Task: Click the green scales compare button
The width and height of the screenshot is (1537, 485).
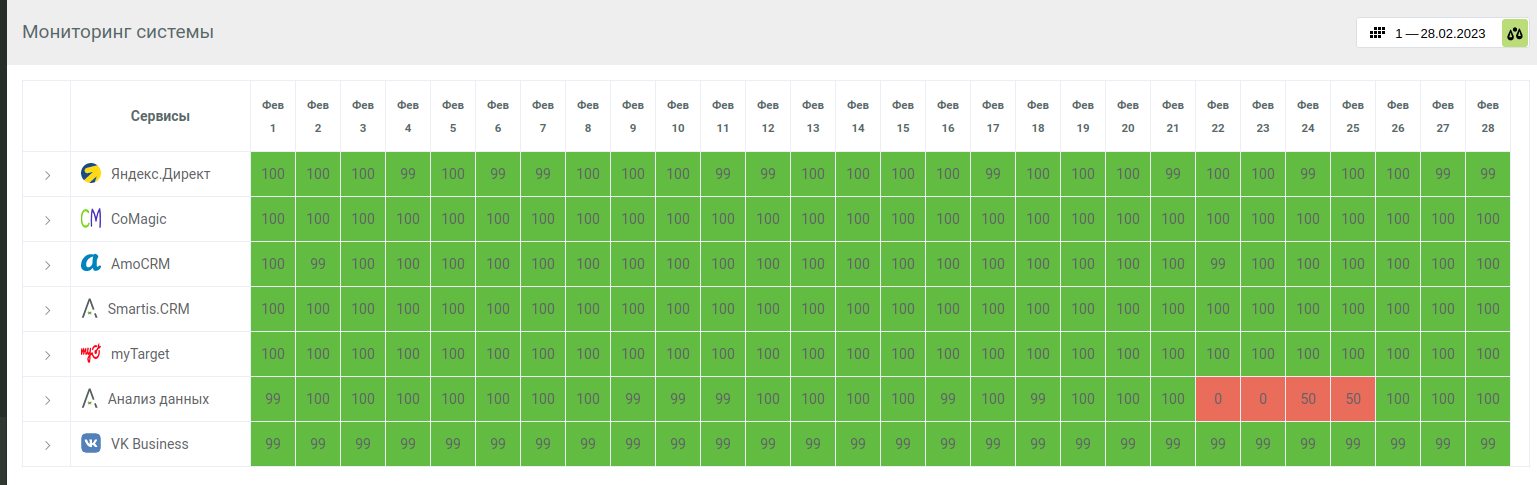Action: click(1514, 33)
